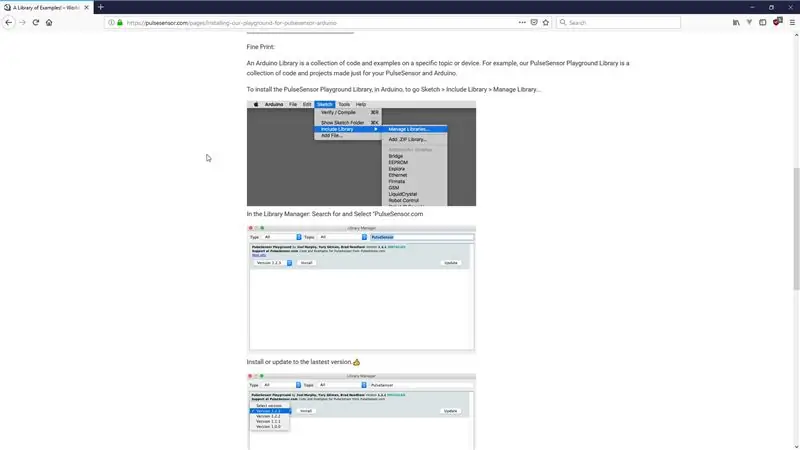
Task: Click 'In the Library Manager: Search for' text
Action: pyautogui.click(x=335, y=214)
